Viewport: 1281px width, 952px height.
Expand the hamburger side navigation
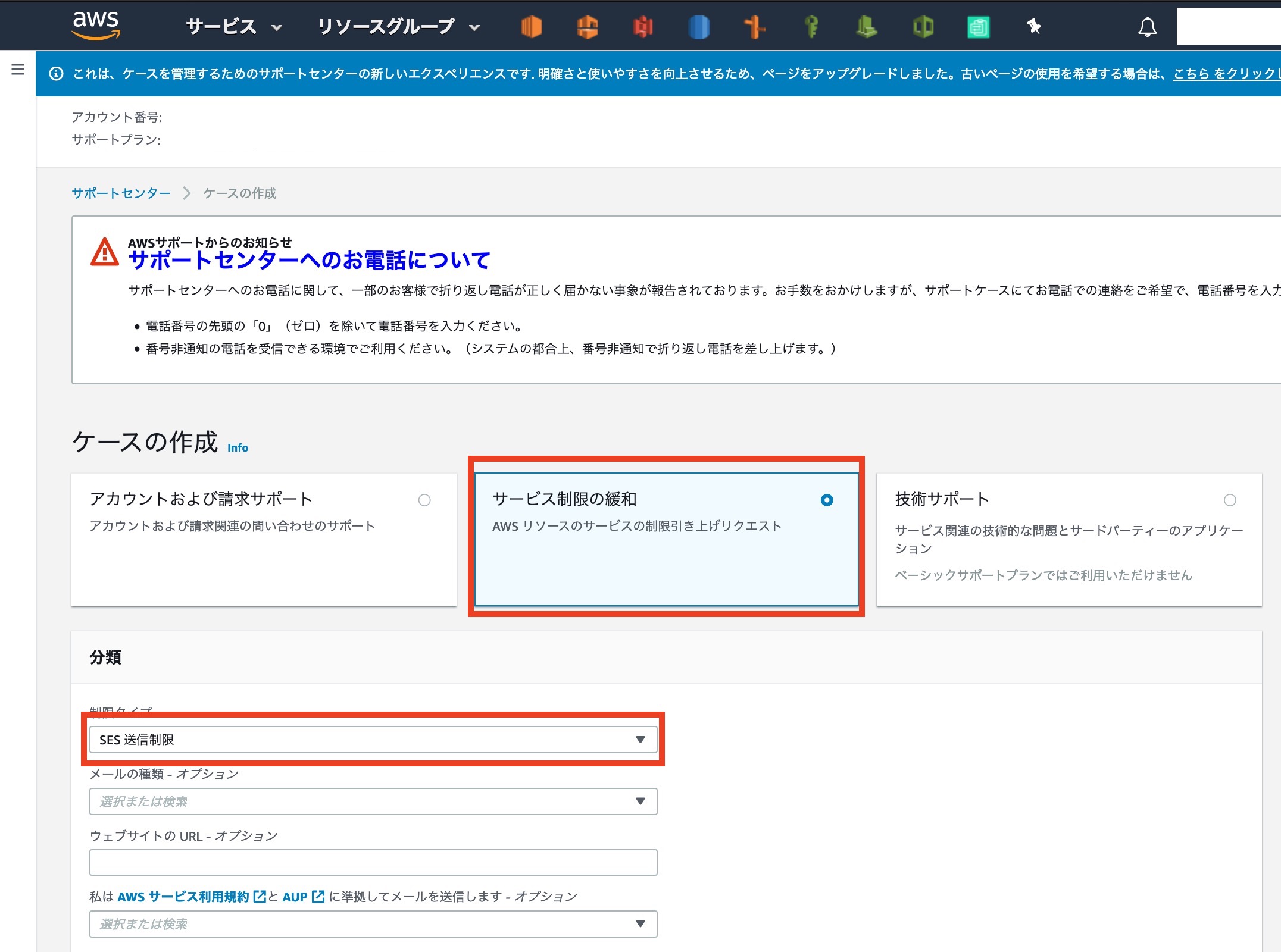[18, 70]
